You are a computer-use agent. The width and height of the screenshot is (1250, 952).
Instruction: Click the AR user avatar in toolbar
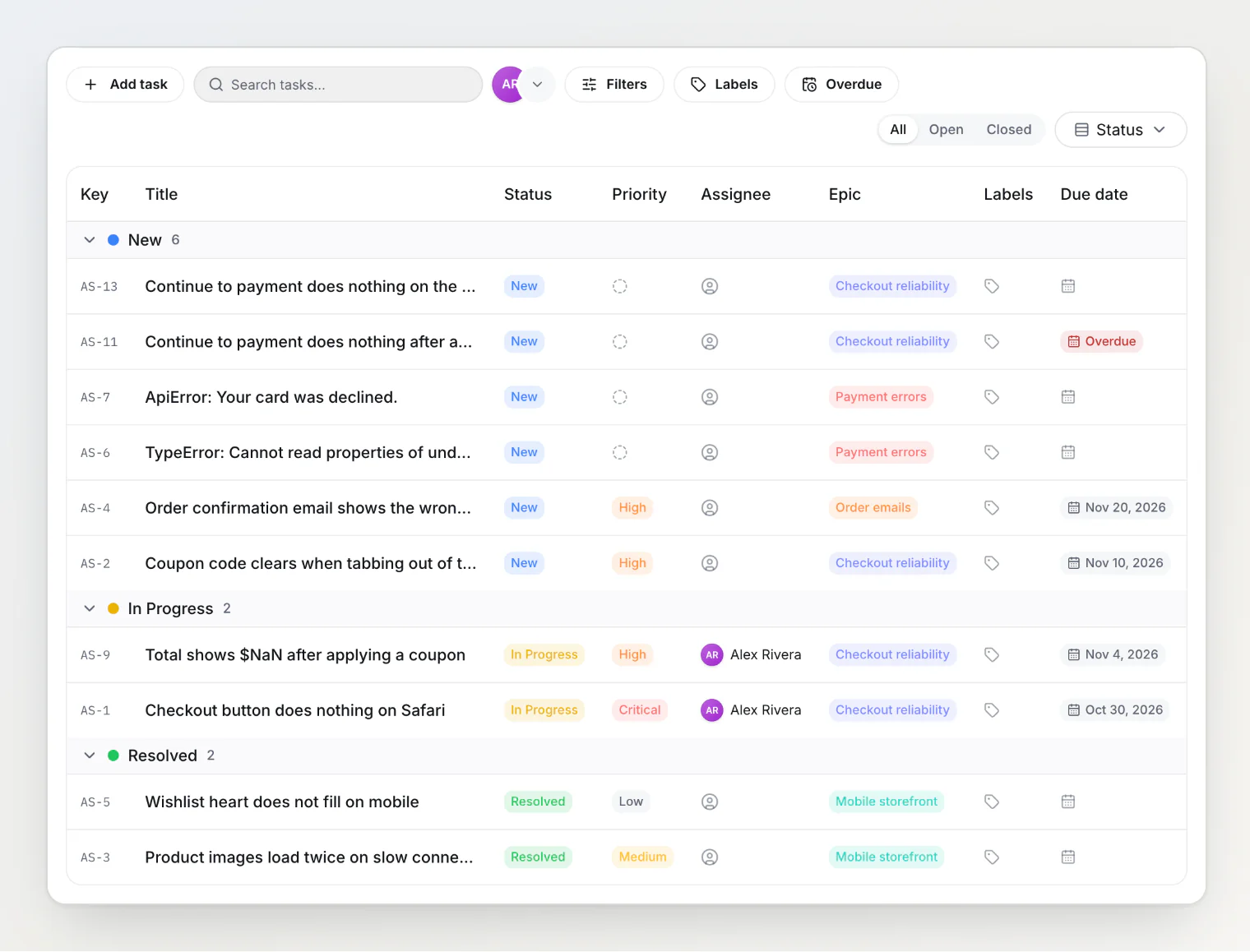coord(507,85)
